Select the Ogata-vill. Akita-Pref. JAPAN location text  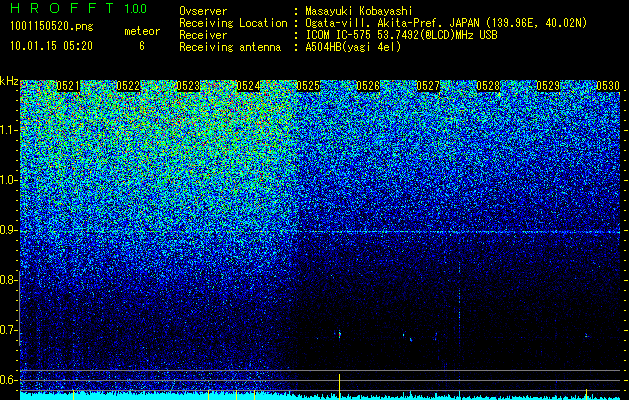click(446, 24)
